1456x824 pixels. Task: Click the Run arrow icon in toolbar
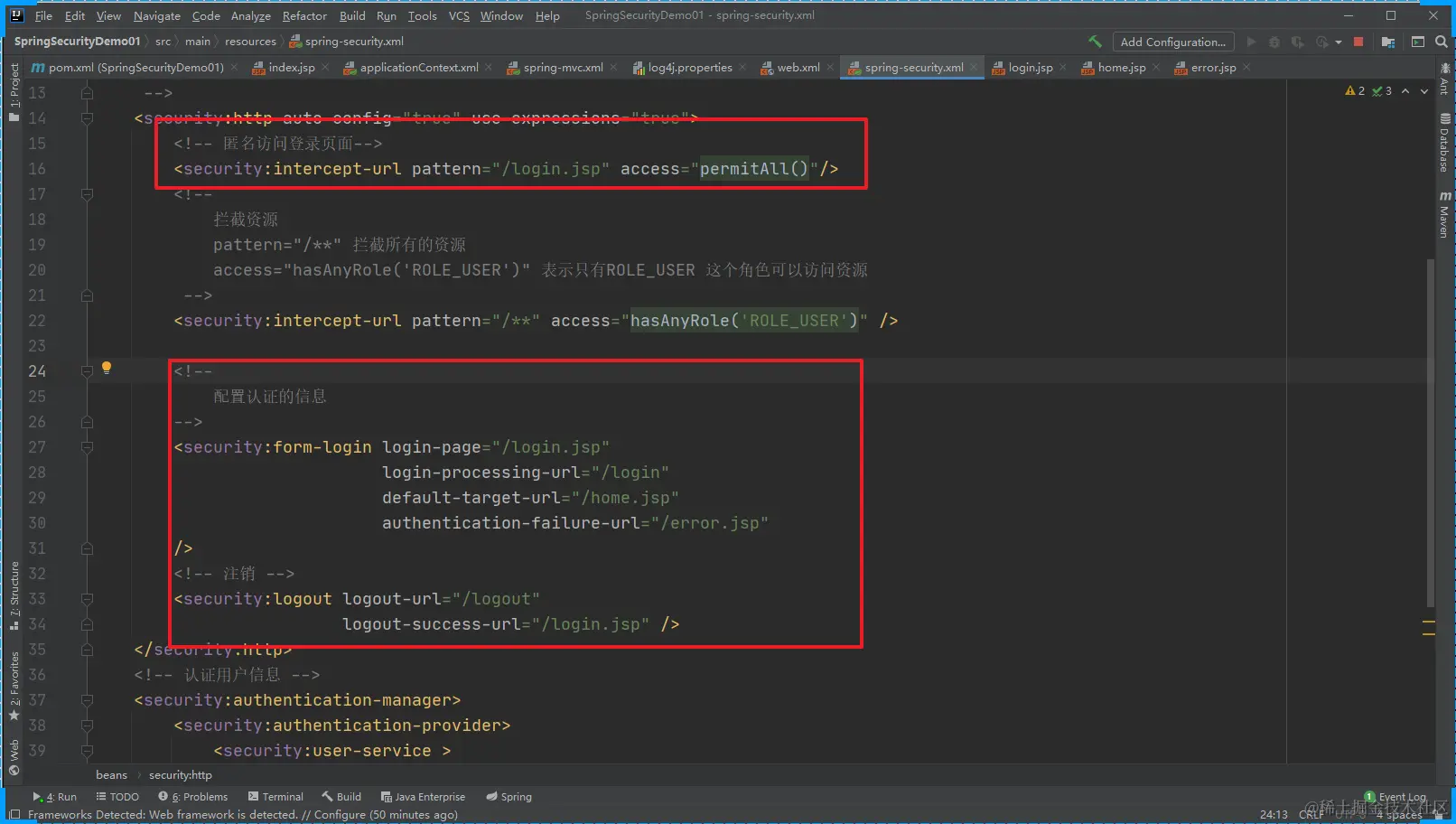tap(1251, 42)
